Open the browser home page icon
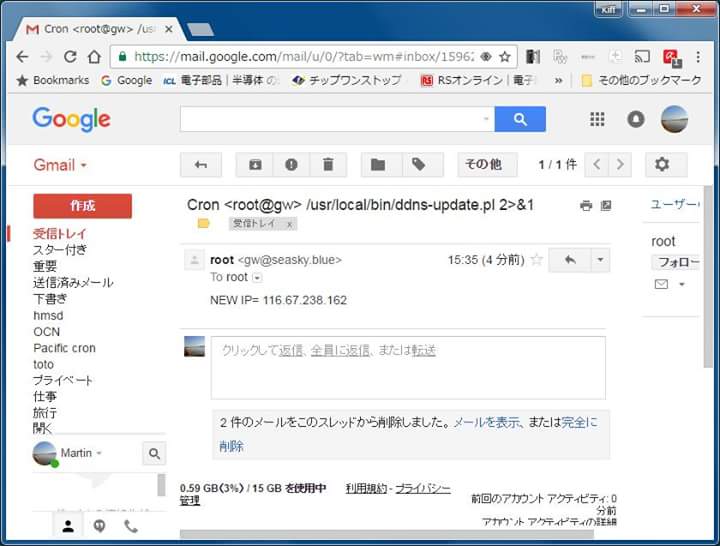 [x=95, y=57]
